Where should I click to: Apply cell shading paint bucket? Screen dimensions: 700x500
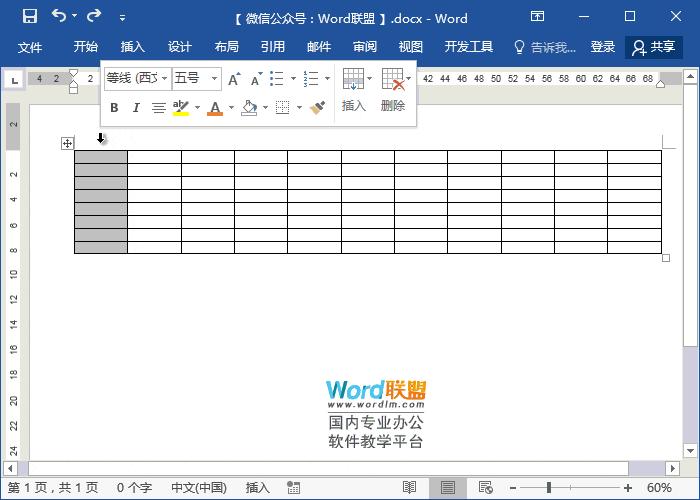click(x=249, y=108)
